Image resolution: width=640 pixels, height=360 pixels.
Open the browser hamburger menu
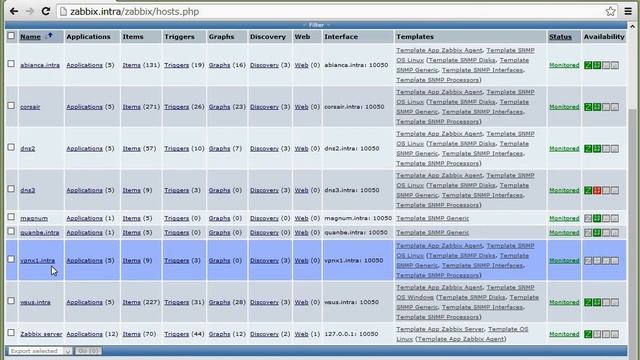[x=628, y=11]
